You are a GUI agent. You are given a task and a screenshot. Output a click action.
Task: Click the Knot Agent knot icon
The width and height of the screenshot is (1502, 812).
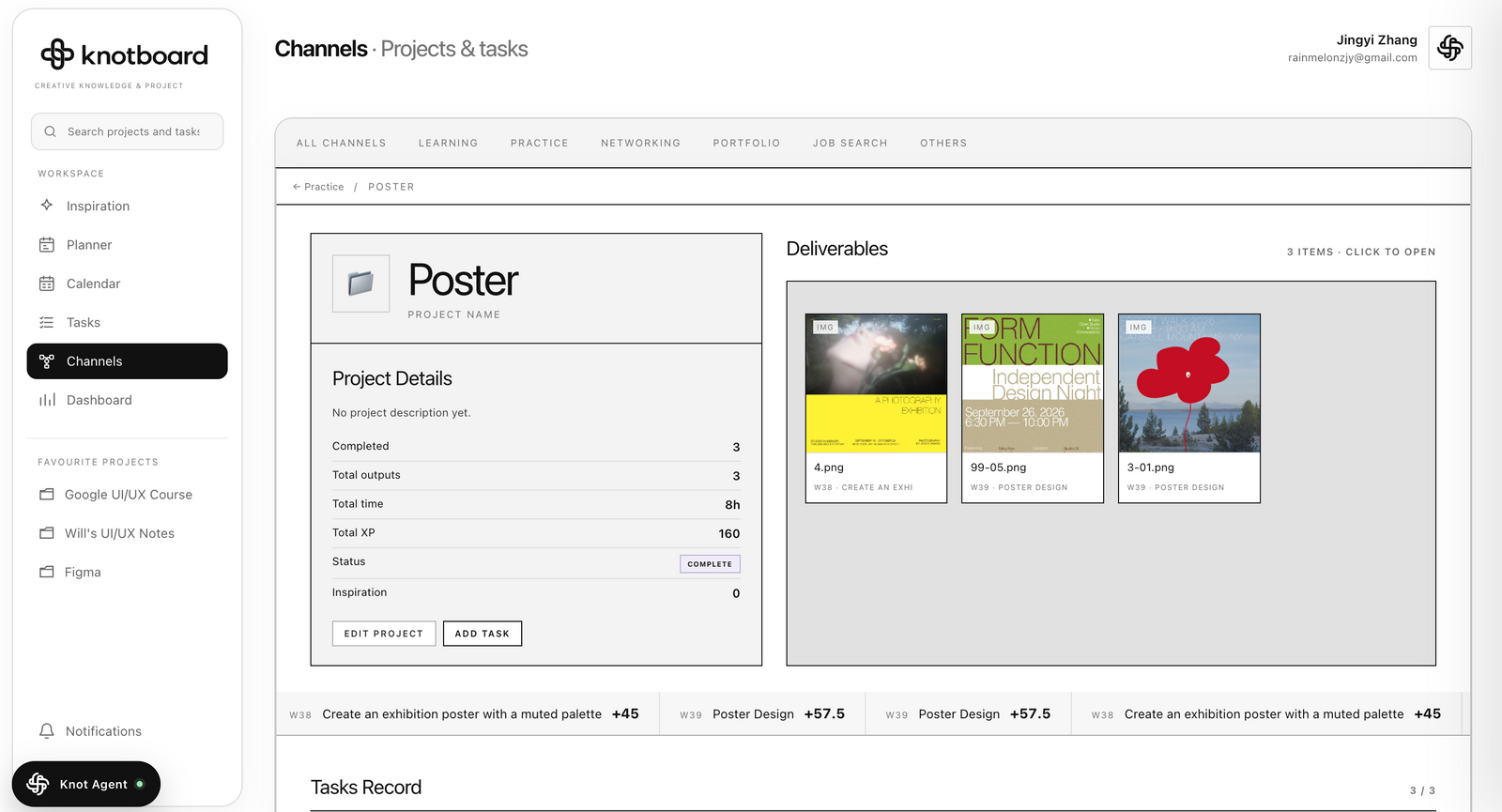(x=38, y=784)
